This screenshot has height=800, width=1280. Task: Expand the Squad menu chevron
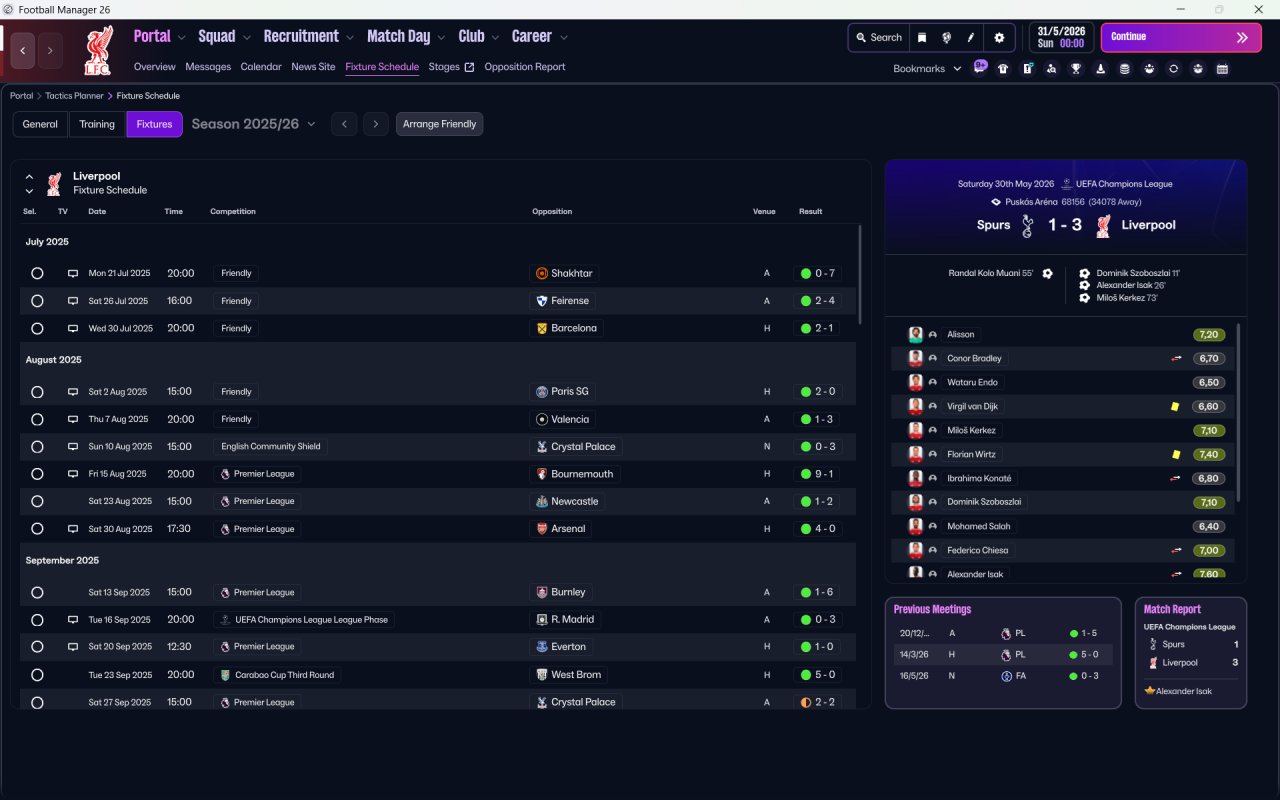pos(246,37)
